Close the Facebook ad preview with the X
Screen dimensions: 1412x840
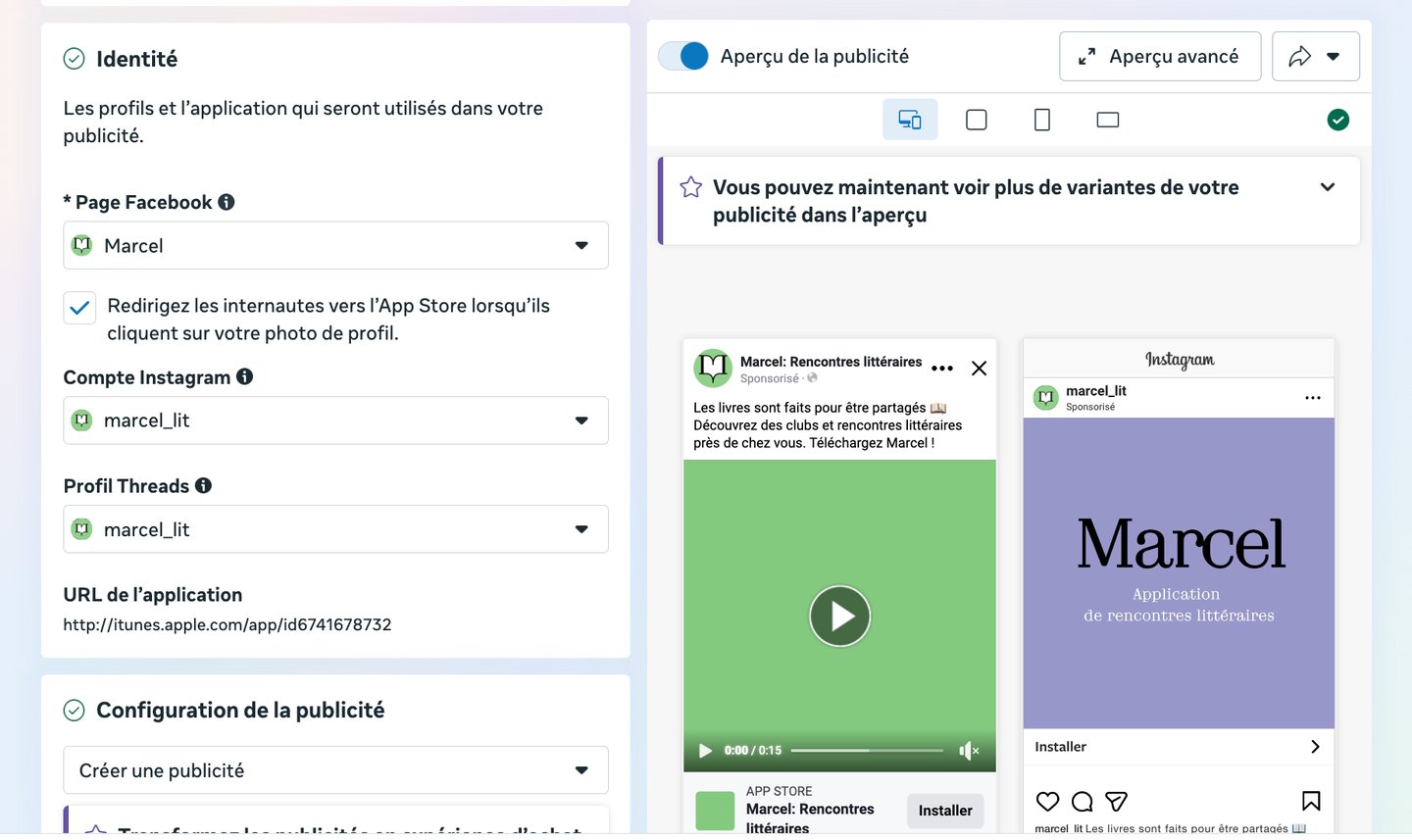pyautogui.click(x=979, y=369)
